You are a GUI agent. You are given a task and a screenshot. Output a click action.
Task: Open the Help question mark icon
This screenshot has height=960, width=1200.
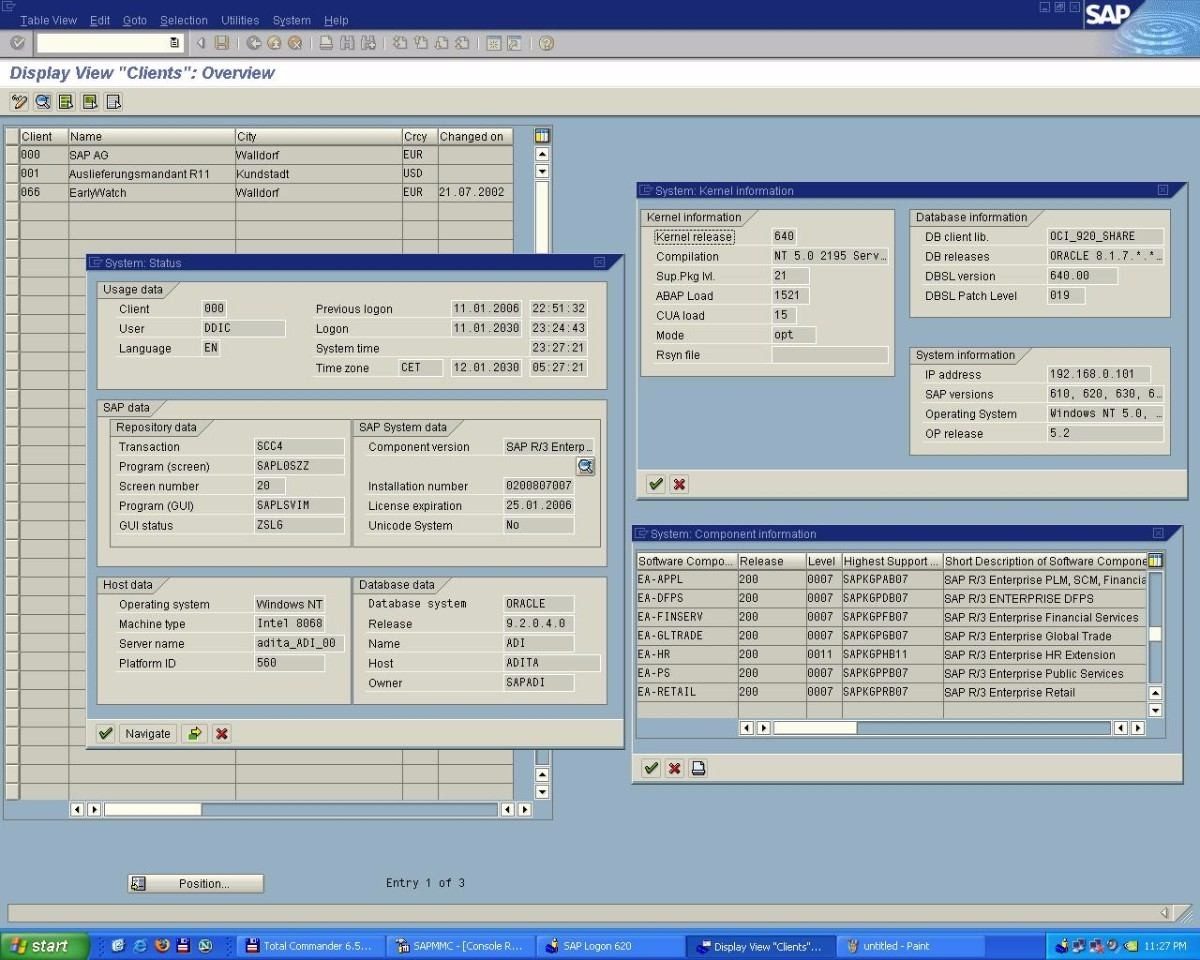546,43
